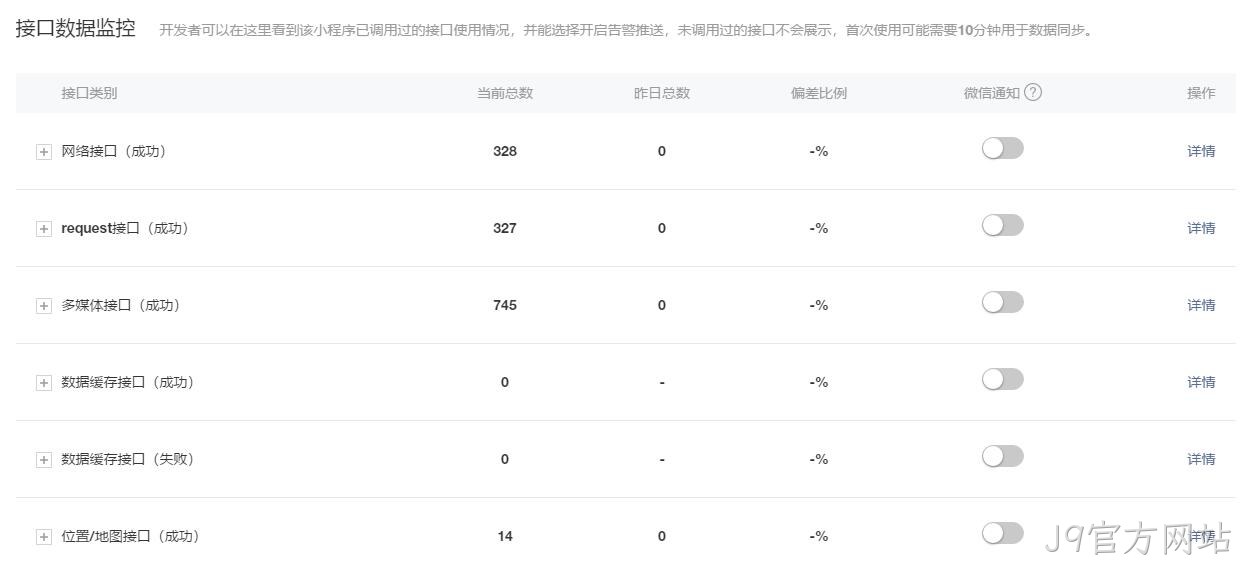Expand the request接口（成功） row
Viewport: 1248px width, 569px height.
[44, 229]
